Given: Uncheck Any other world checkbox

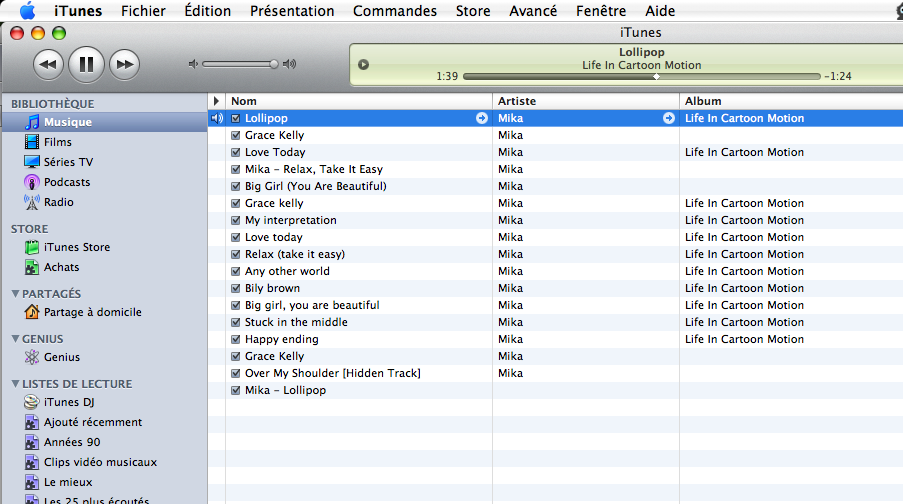Looking at the screenshot, I should click(236, 271).
